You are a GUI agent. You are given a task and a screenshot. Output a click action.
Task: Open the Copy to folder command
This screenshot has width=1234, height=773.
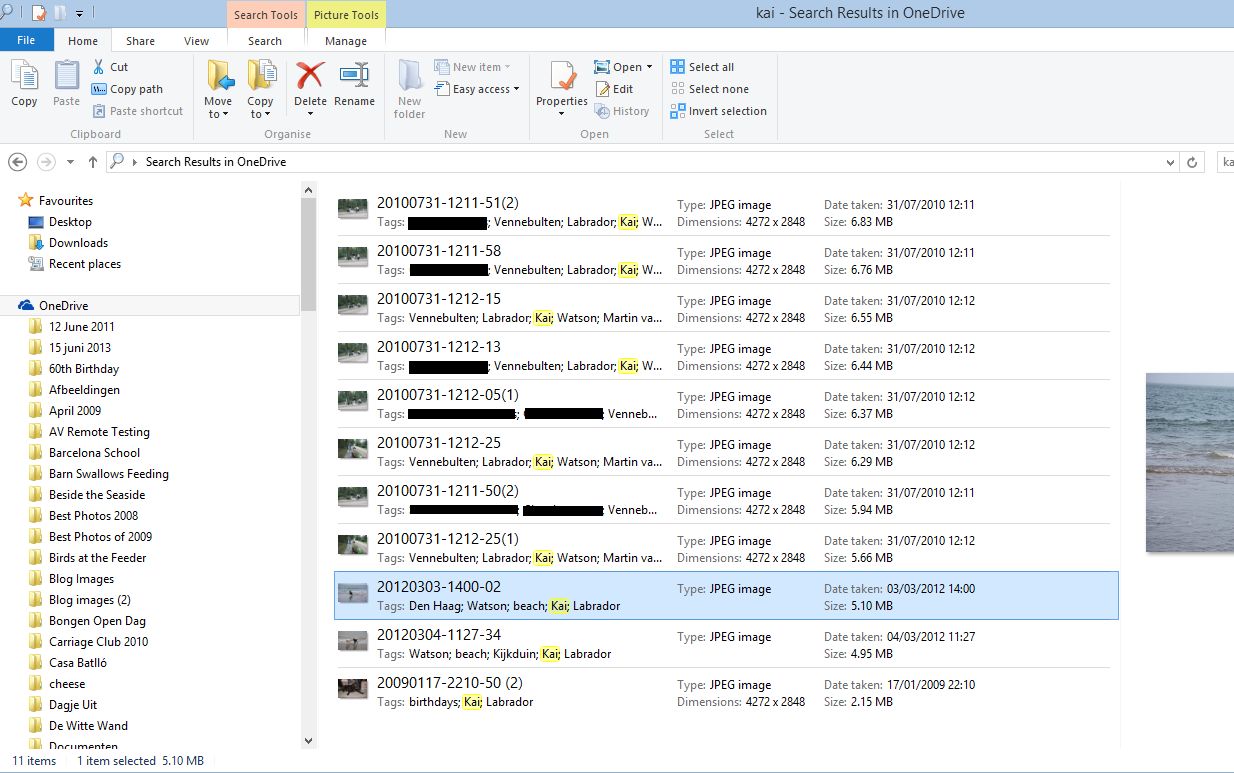tap(260, 89)
